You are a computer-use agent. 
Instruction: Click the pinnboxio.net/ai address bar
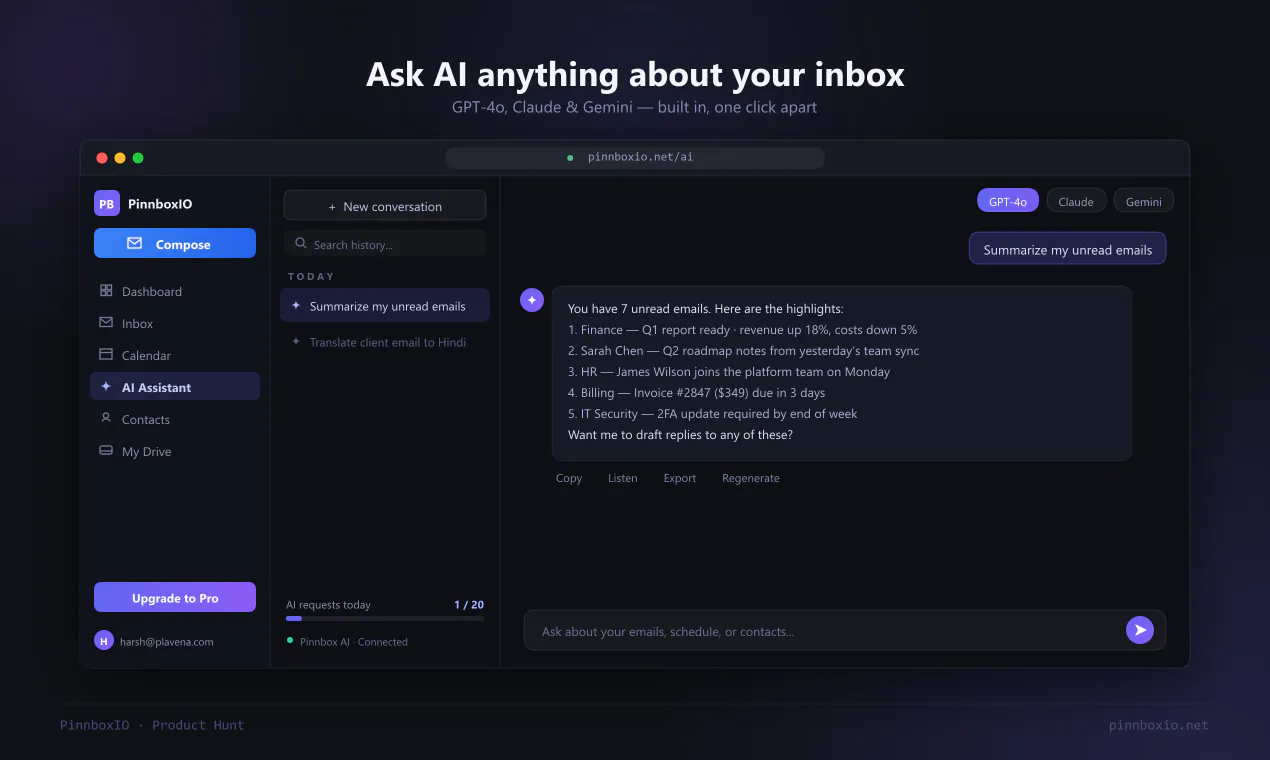[x=635, y=158]
